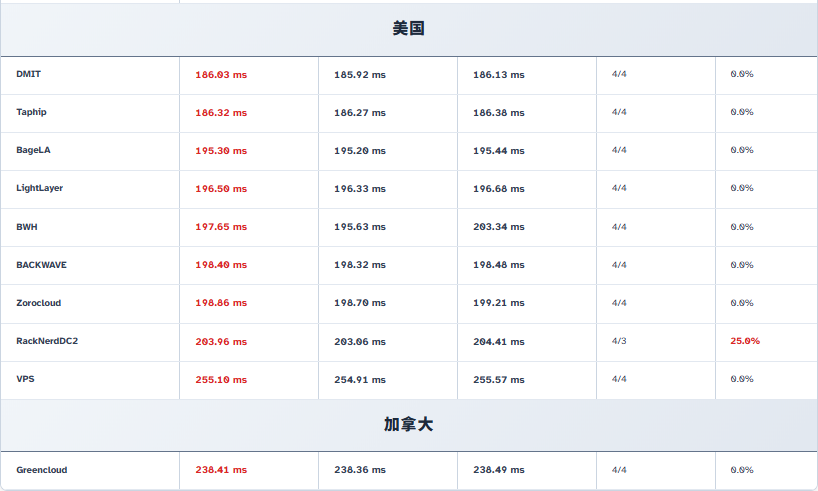This screenshot has width=818, height=491.
Task: Select the Taphip provider name
Action: click(x=32, y=112)
